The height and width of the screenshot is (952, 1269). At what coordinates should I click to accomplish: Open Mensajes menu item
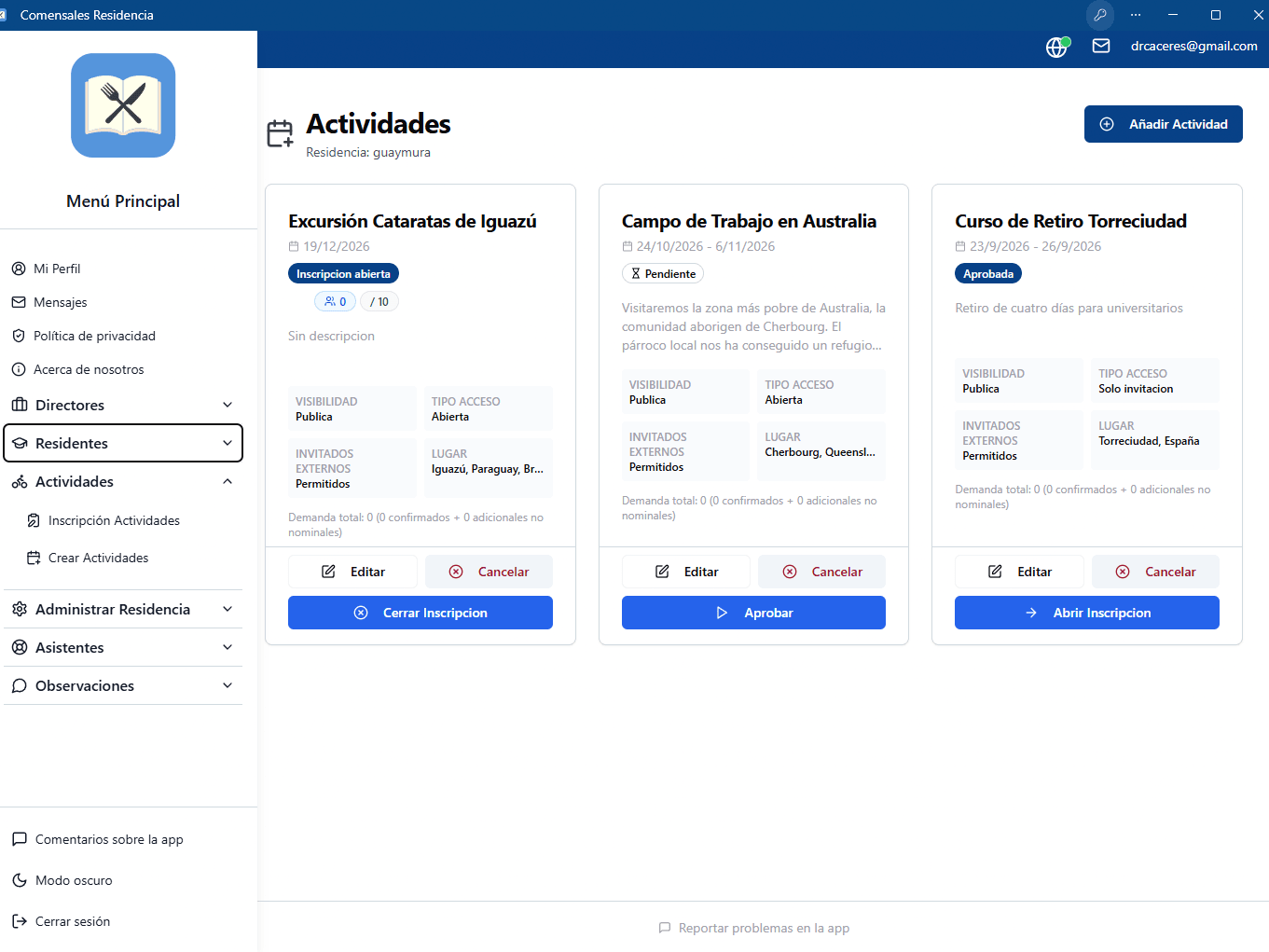click(123, 302)
